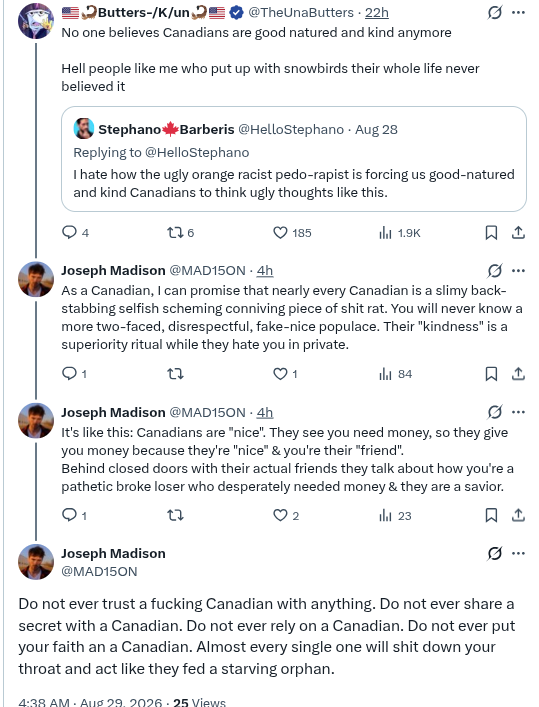Open more options on the main Joseph Madison tweet
539x707 pixels.
click(518, 553)
